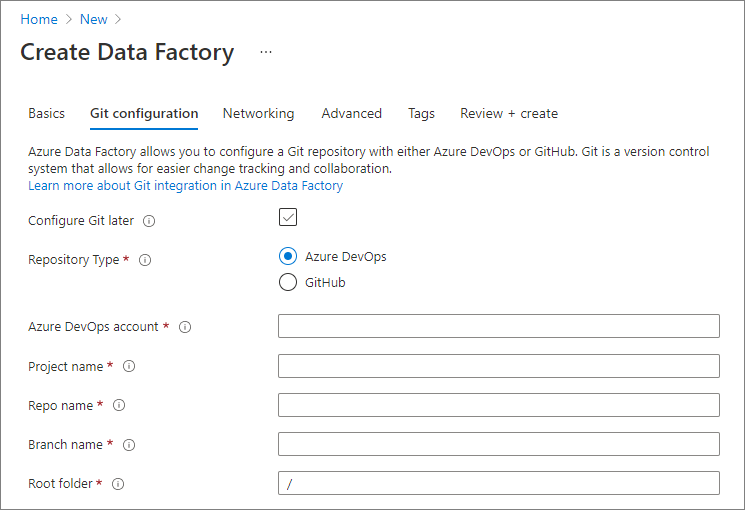Click info icon for Azure DevOps account

click(x=185, y=327)
